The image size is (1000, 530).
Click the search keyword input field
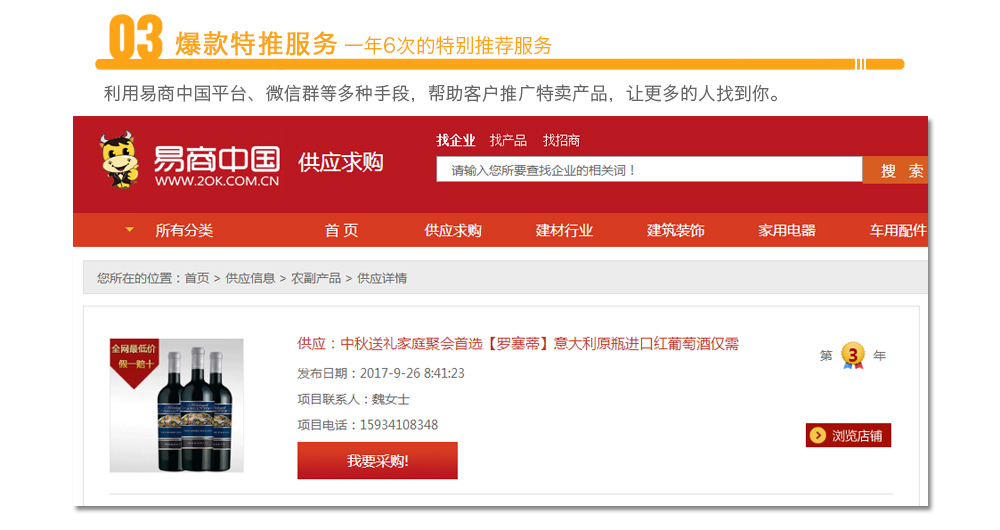[x=648, y=170]
